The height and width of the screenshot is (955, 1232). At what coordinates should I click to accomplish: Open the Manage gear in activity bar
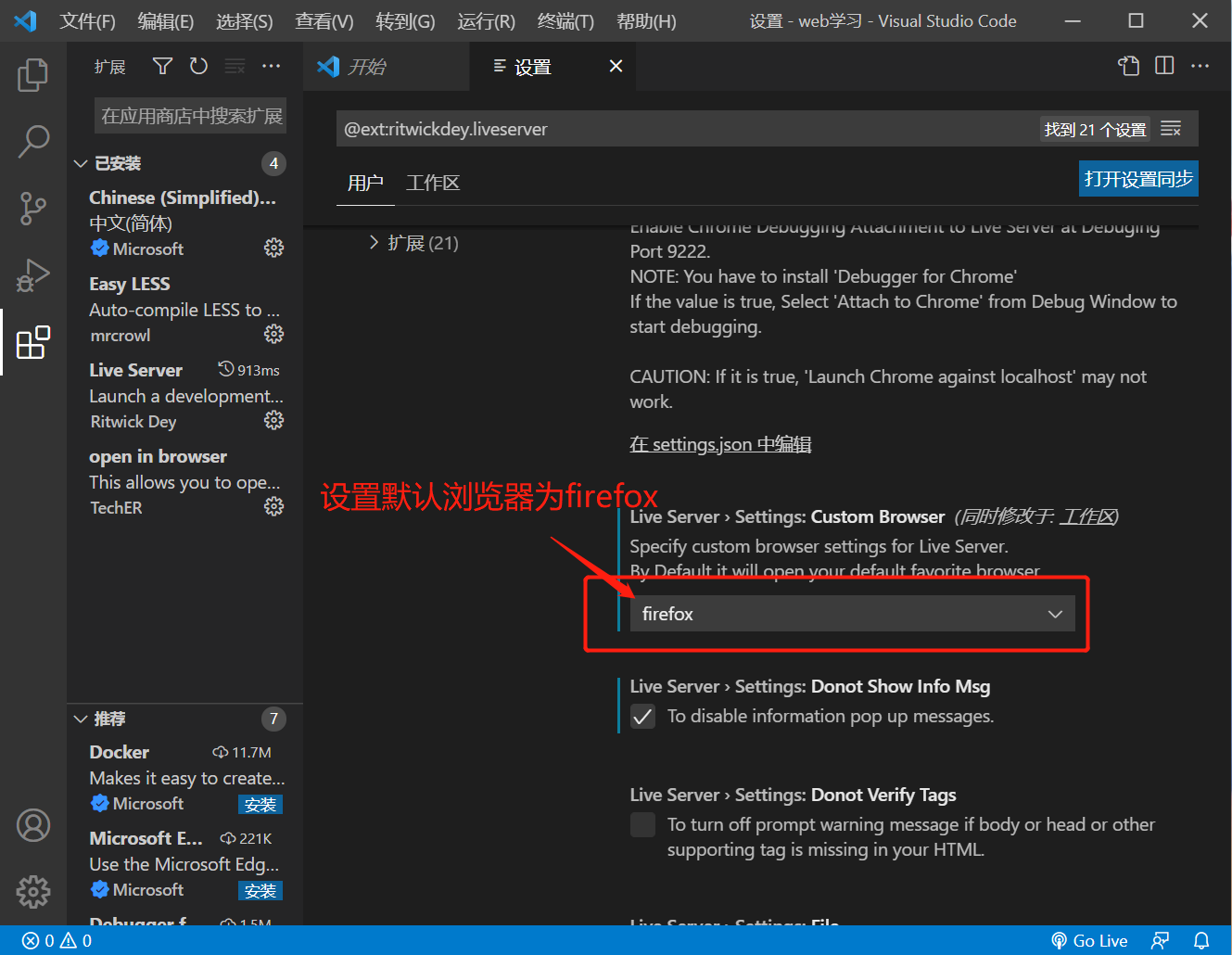click(33, 892)
